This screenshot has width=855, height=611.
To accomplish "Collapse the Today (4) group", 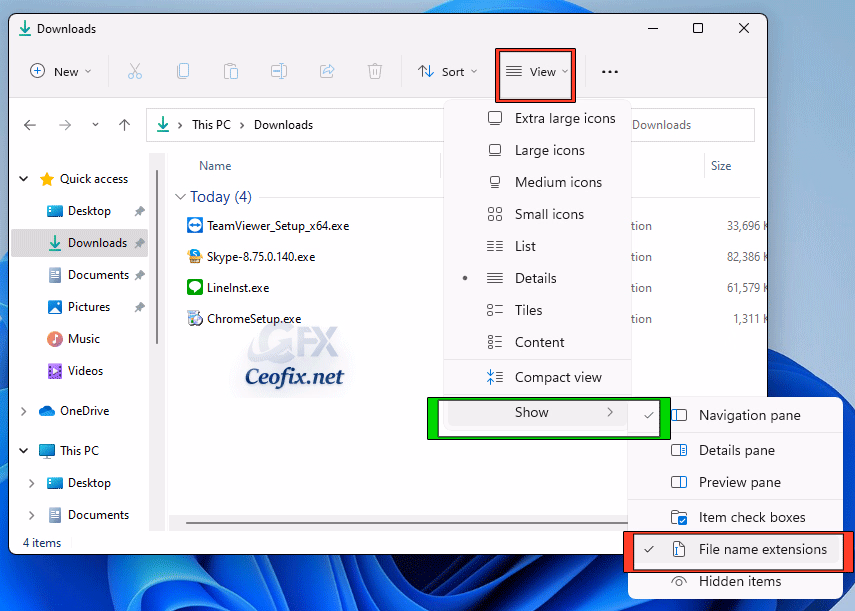I will click(x=181, y=197).
